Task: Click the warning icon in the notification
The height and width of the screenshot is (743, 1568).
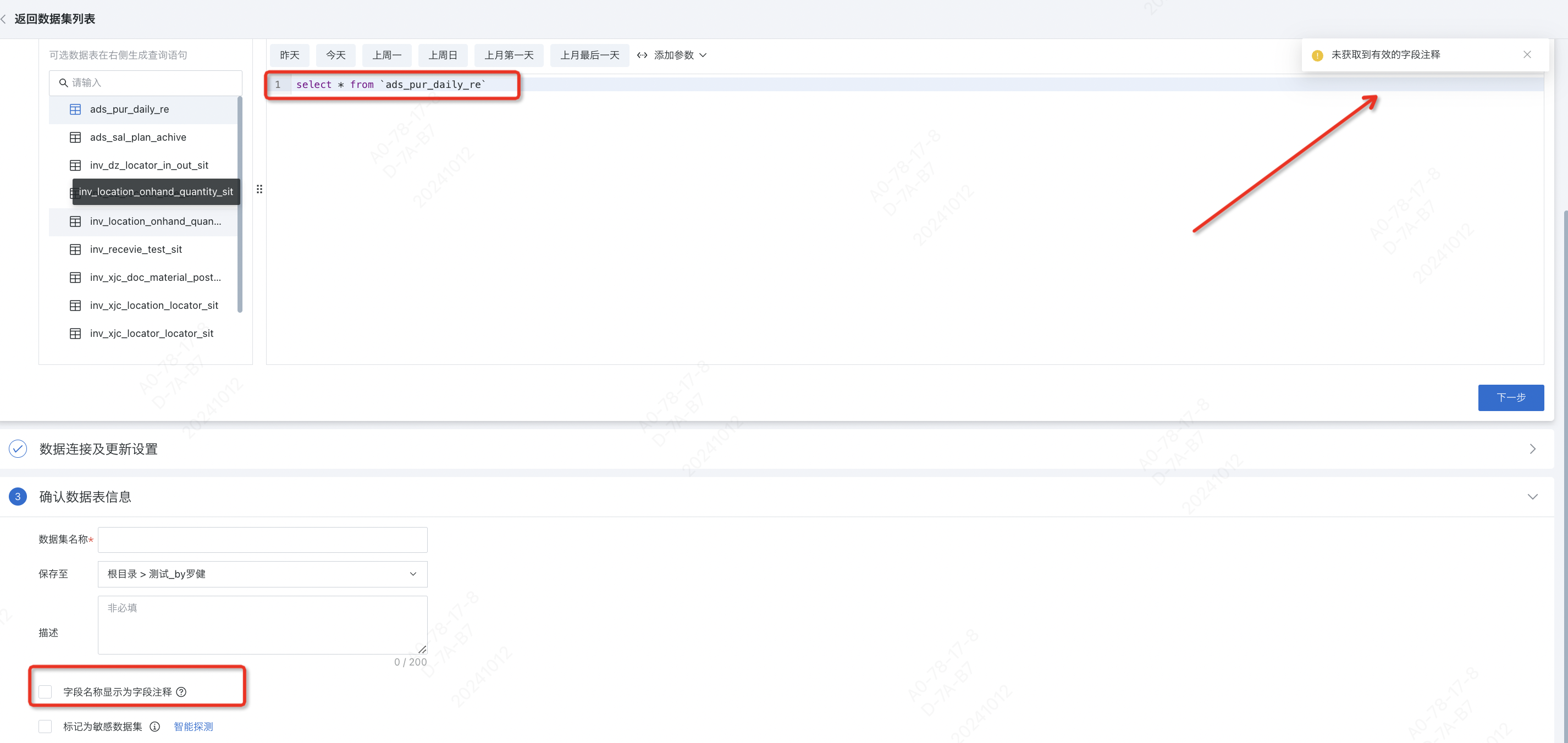Action: (1317, 56)
